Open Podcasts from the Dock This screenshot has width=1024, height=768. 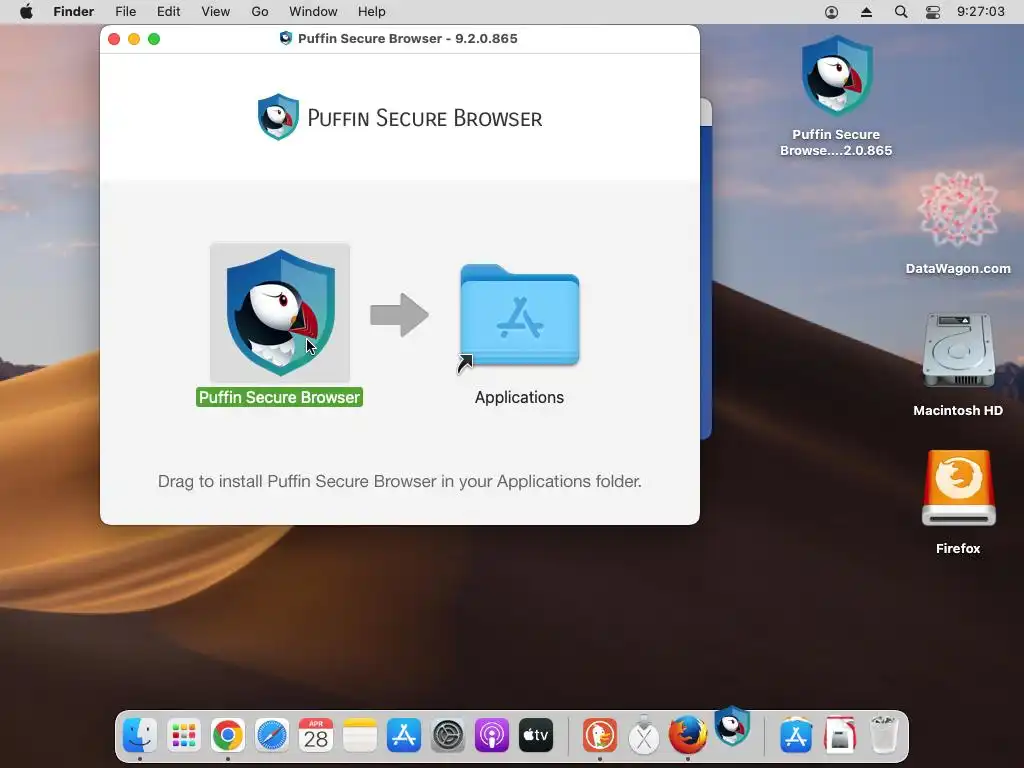pos(492,735)
